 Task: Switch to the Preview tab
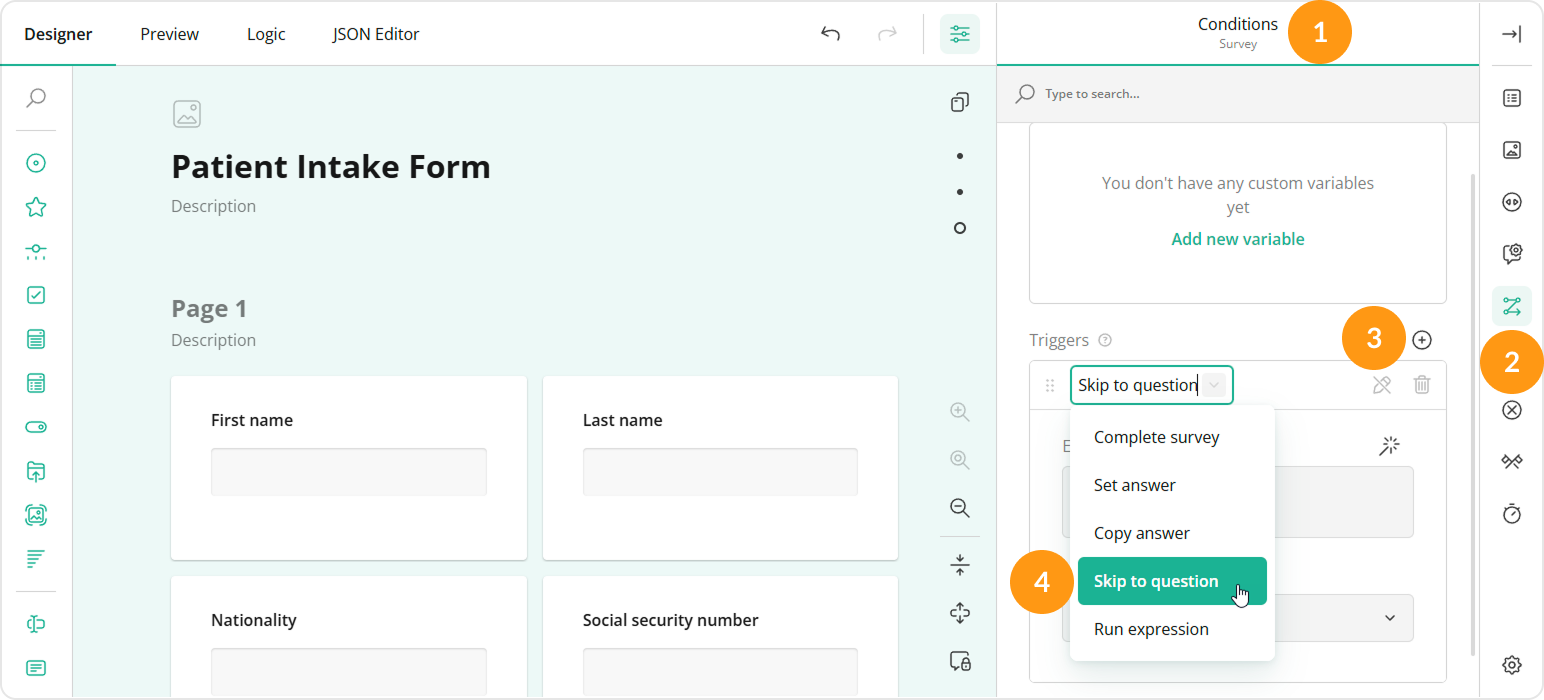[168, 33]
